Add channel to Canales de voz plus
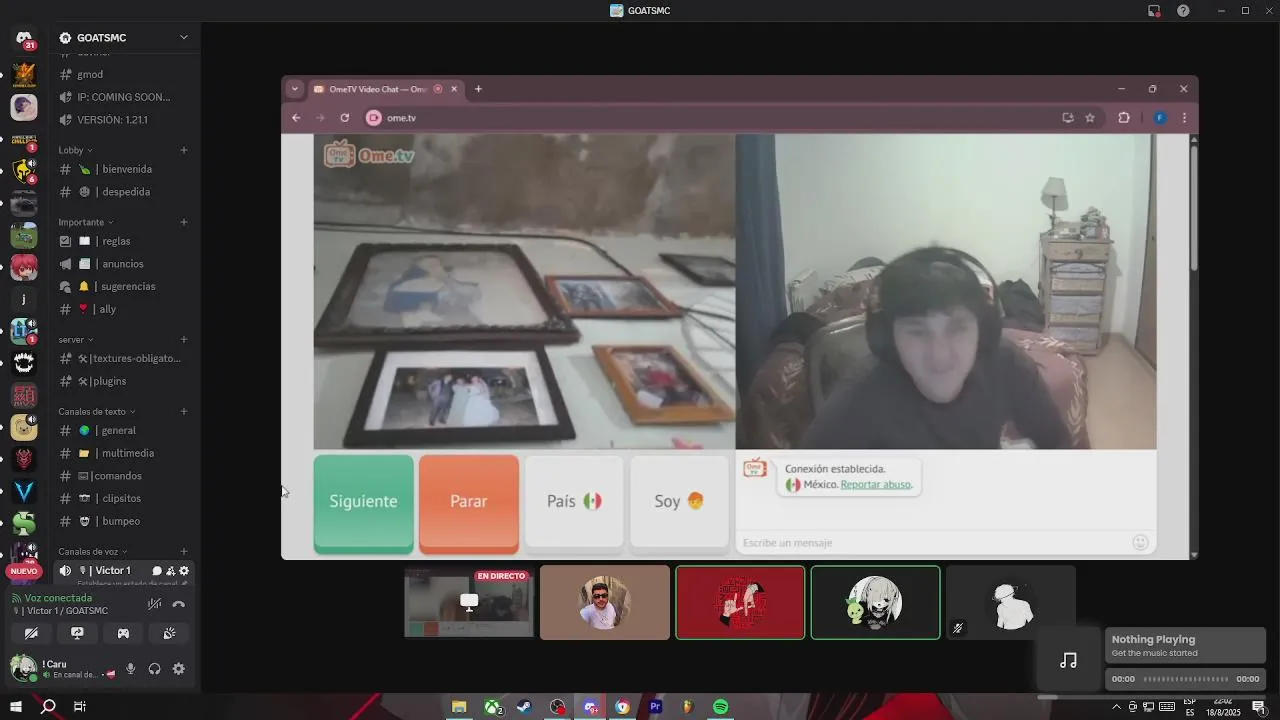The image size is (1280, 720). (184, 551)
